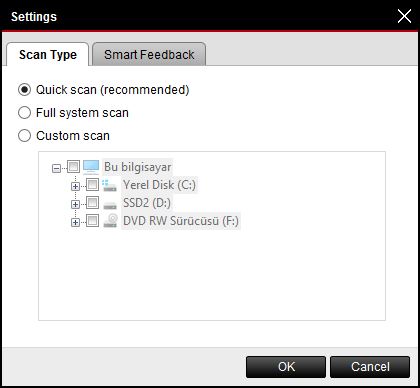This screenshot has height=388, width=420.
Task: Tick the Bu bilgisayar checkbox
Action: [x=74, y=166]
